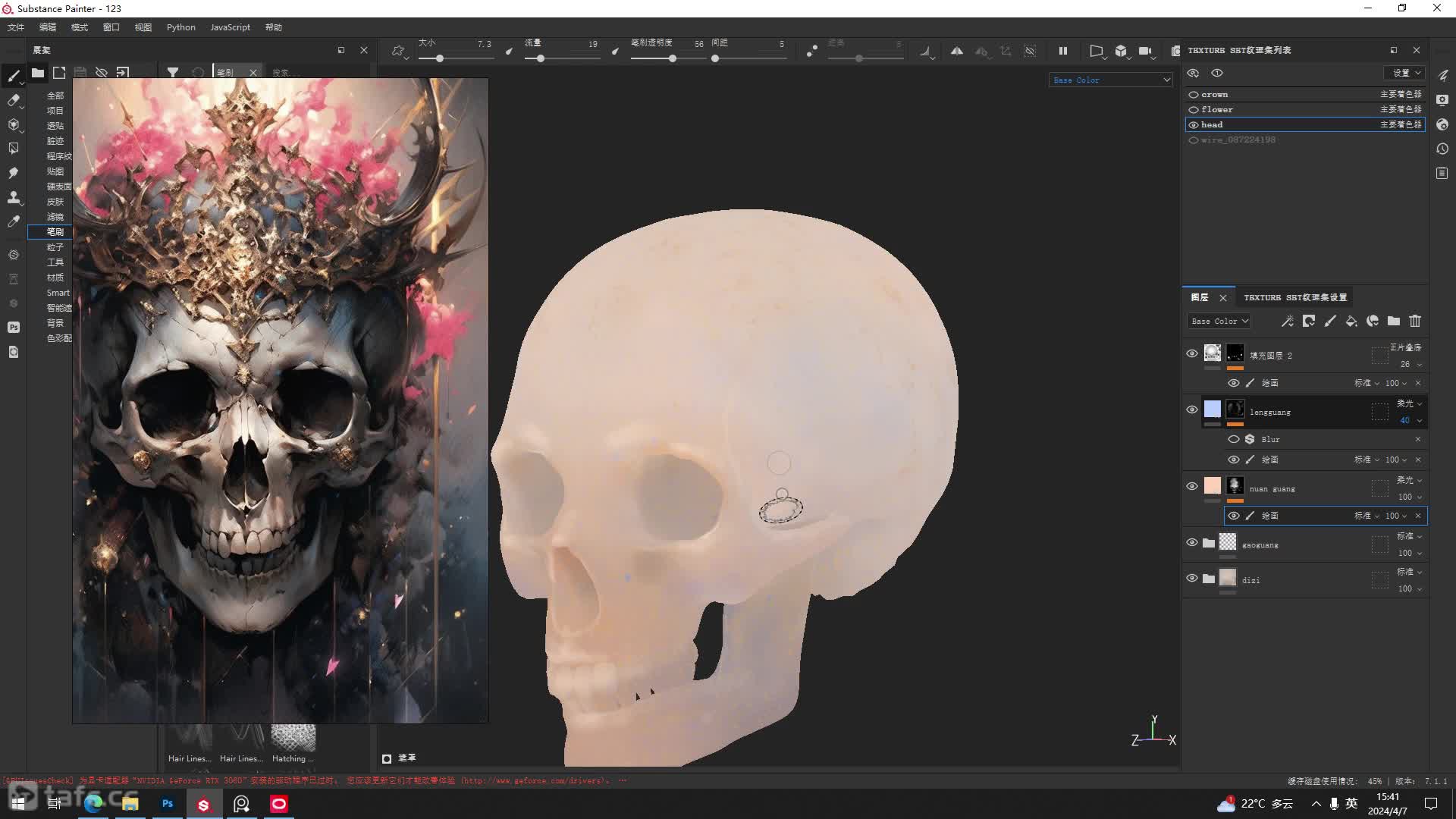This screenshot has width=1456, height=819.
Task: Switch to TEXTURE SET纹理集设置 tab
Action: click(x=1295, y=297)
